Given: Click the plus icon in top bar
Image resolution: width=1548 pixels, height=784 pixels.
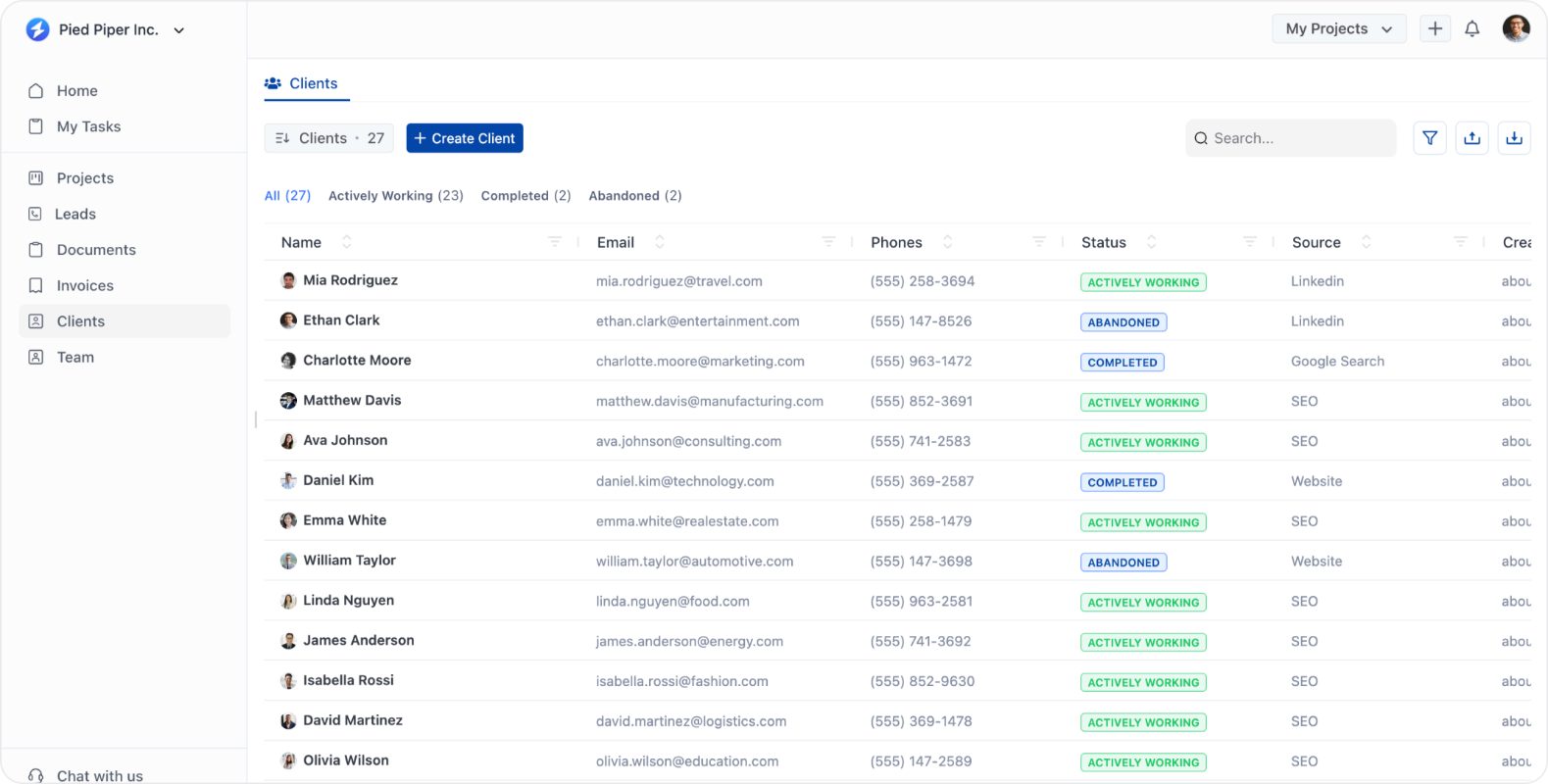Looking at the screenshot, I should coord(1434,28).
